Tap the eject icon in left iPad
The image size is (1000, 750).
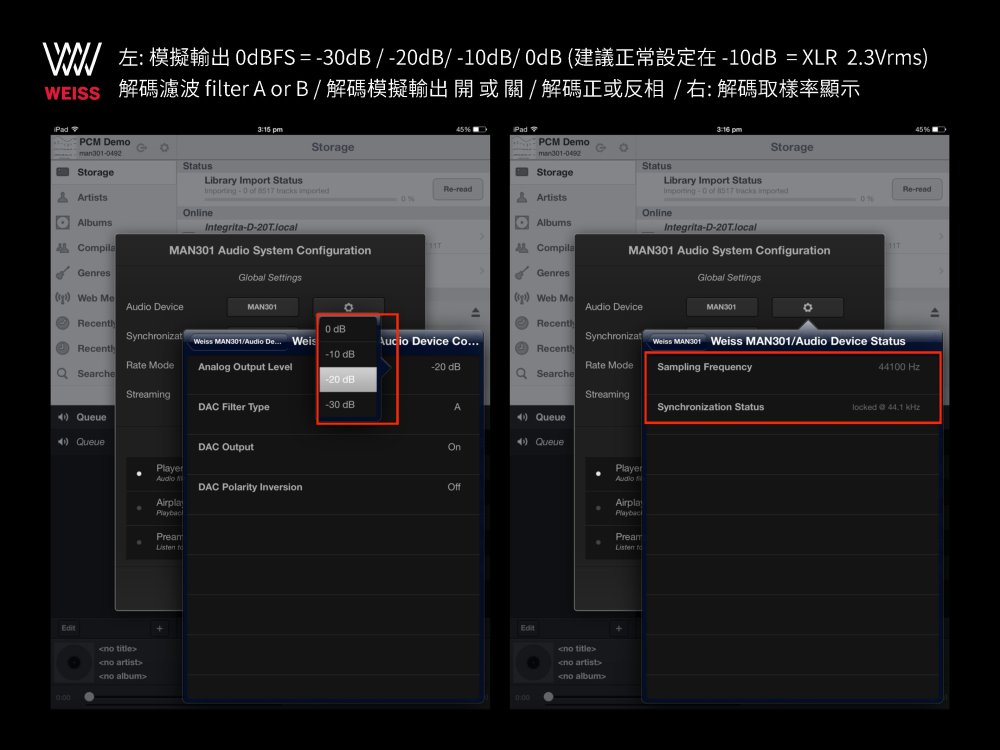tap(475, 312)
